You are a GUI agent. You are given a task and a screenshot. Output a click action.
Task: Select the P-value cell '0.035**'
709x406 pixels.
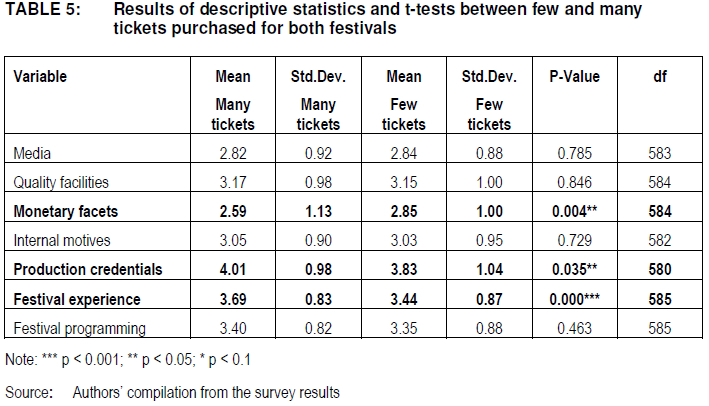click(575, 270)
